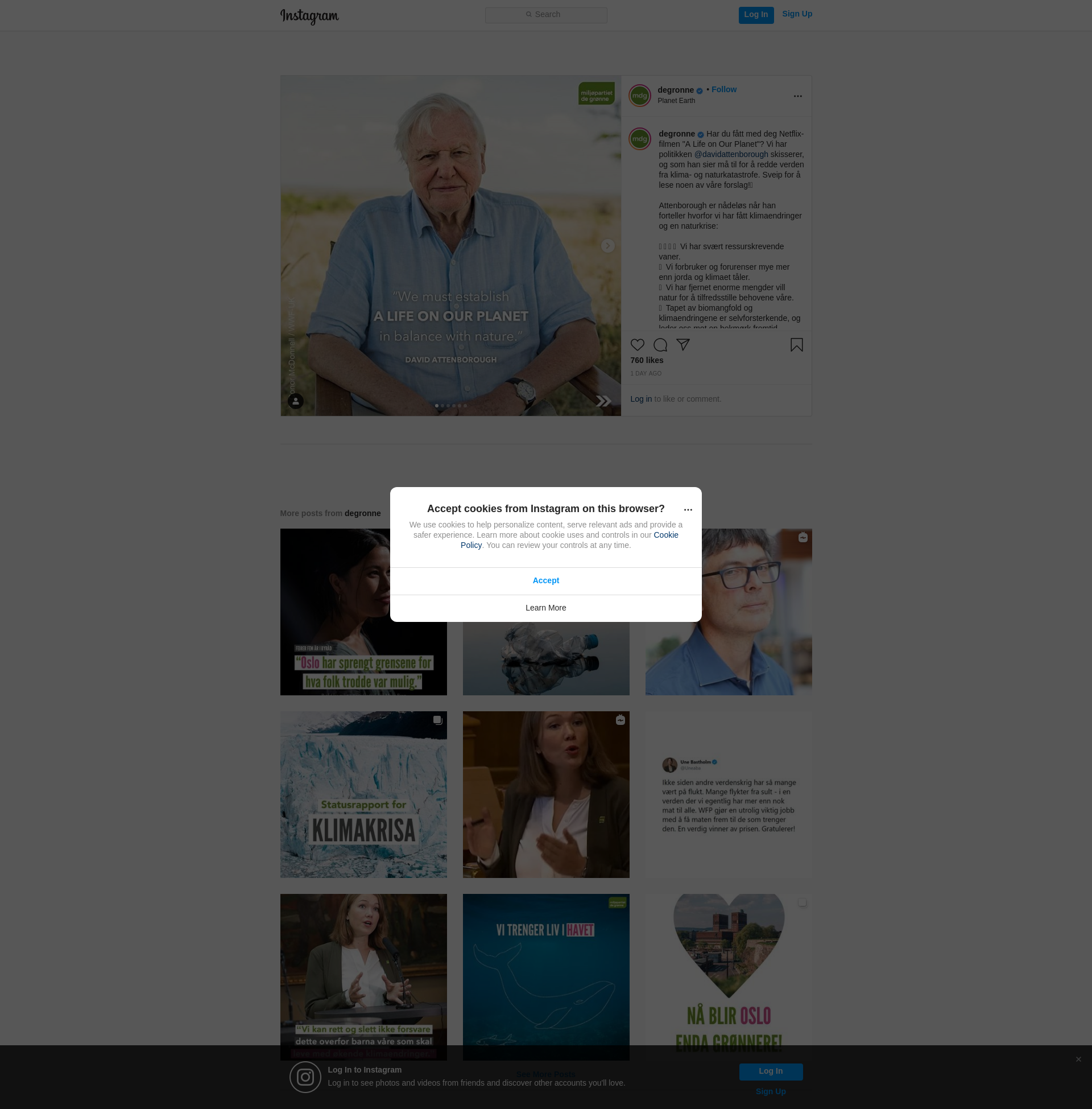The width and height of the screenshot is (1092, 1109).
Task: Share post via paper plane icon
Action: [682, 345]
